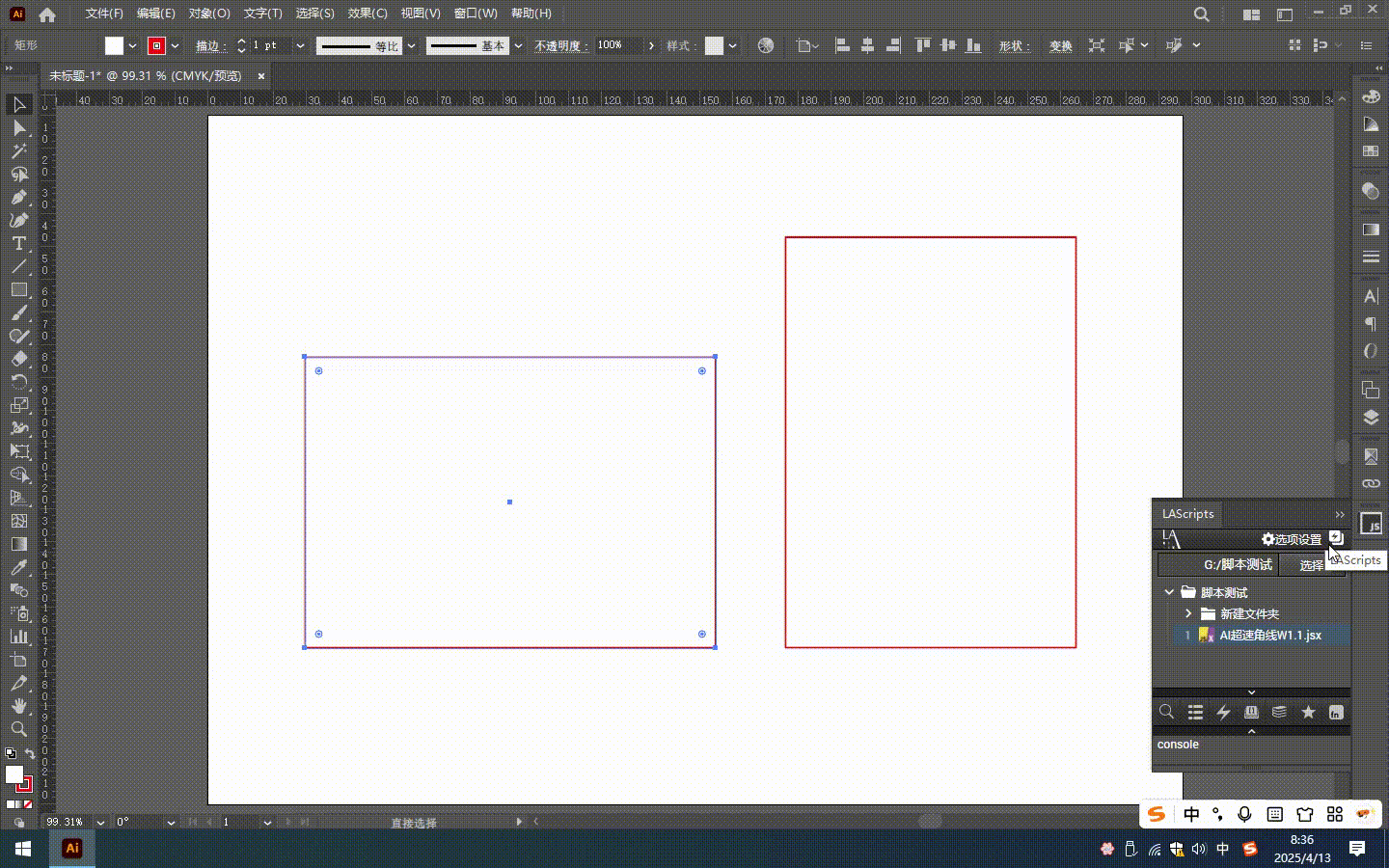Screen dimensions: 1389x868
Task: Select the Type tool
Action: click(x=18, y=243)
